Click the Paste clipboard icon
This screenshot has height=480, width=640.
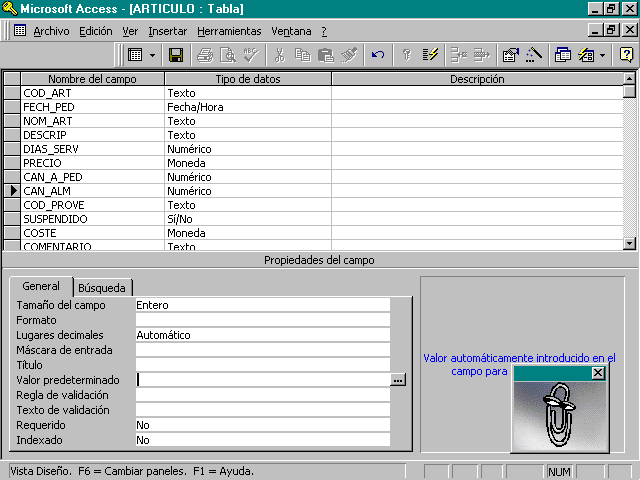point(326,55)
